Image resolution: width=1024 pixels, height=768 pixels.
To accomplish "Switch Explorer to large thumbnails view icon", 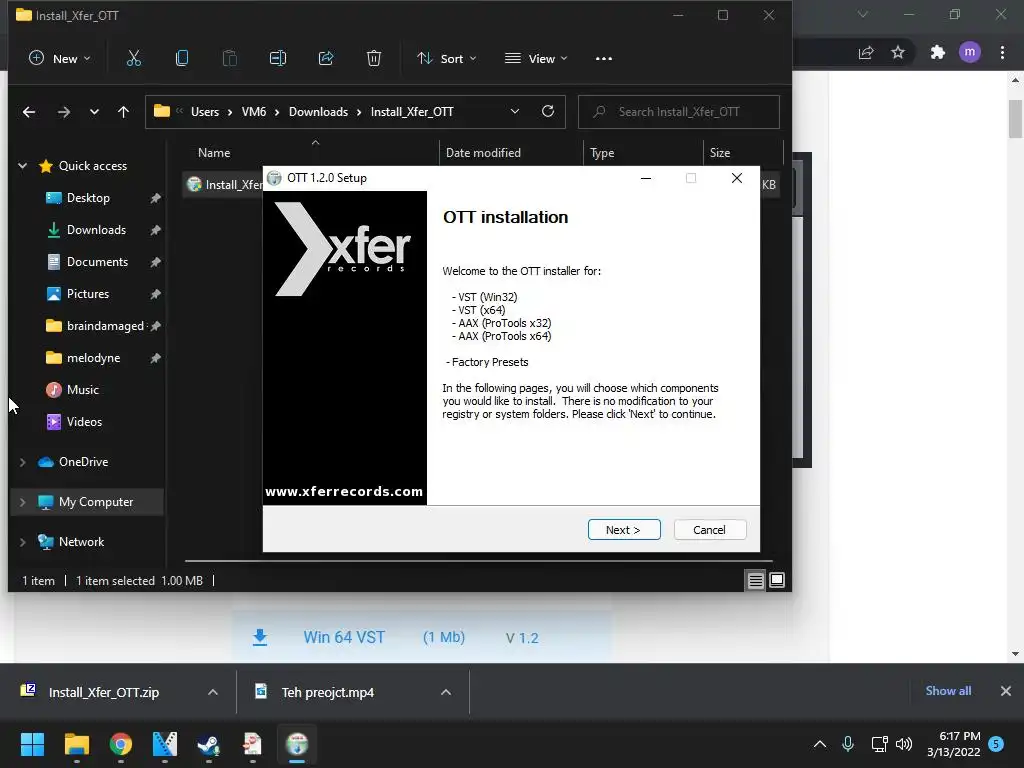I will click(x=777, y=580).
